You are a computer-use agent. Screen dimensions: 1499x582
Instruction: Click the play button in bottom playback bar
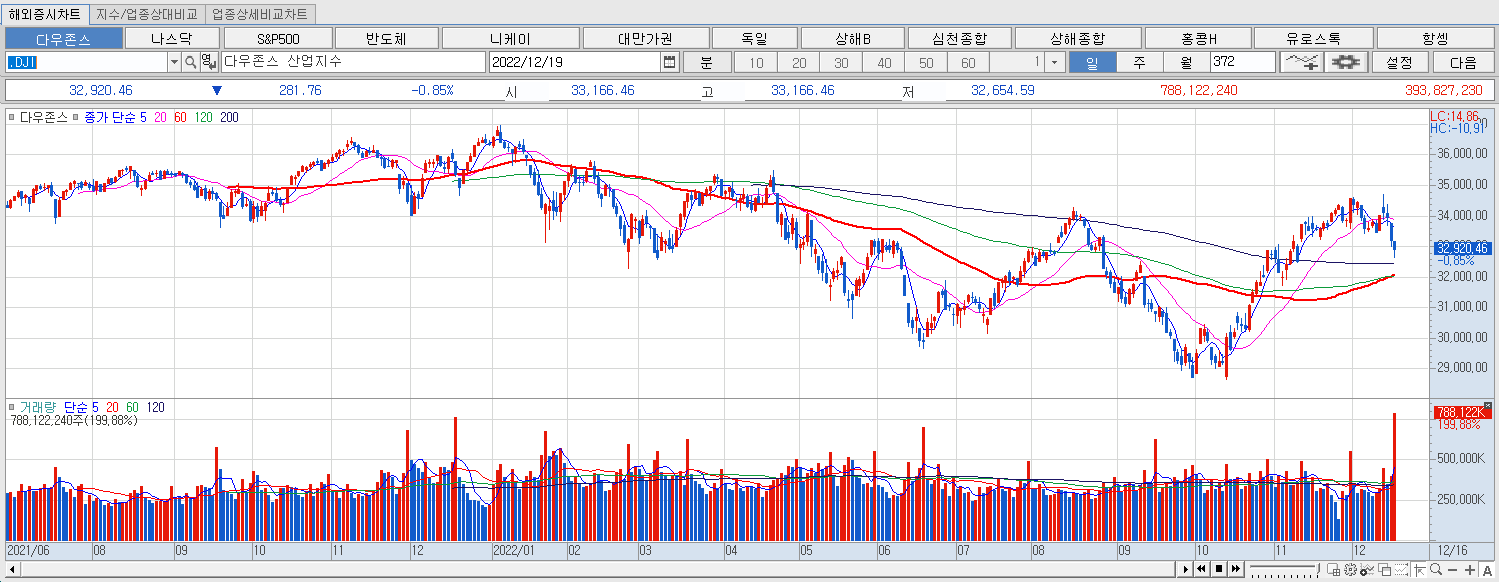[1185, 569]
